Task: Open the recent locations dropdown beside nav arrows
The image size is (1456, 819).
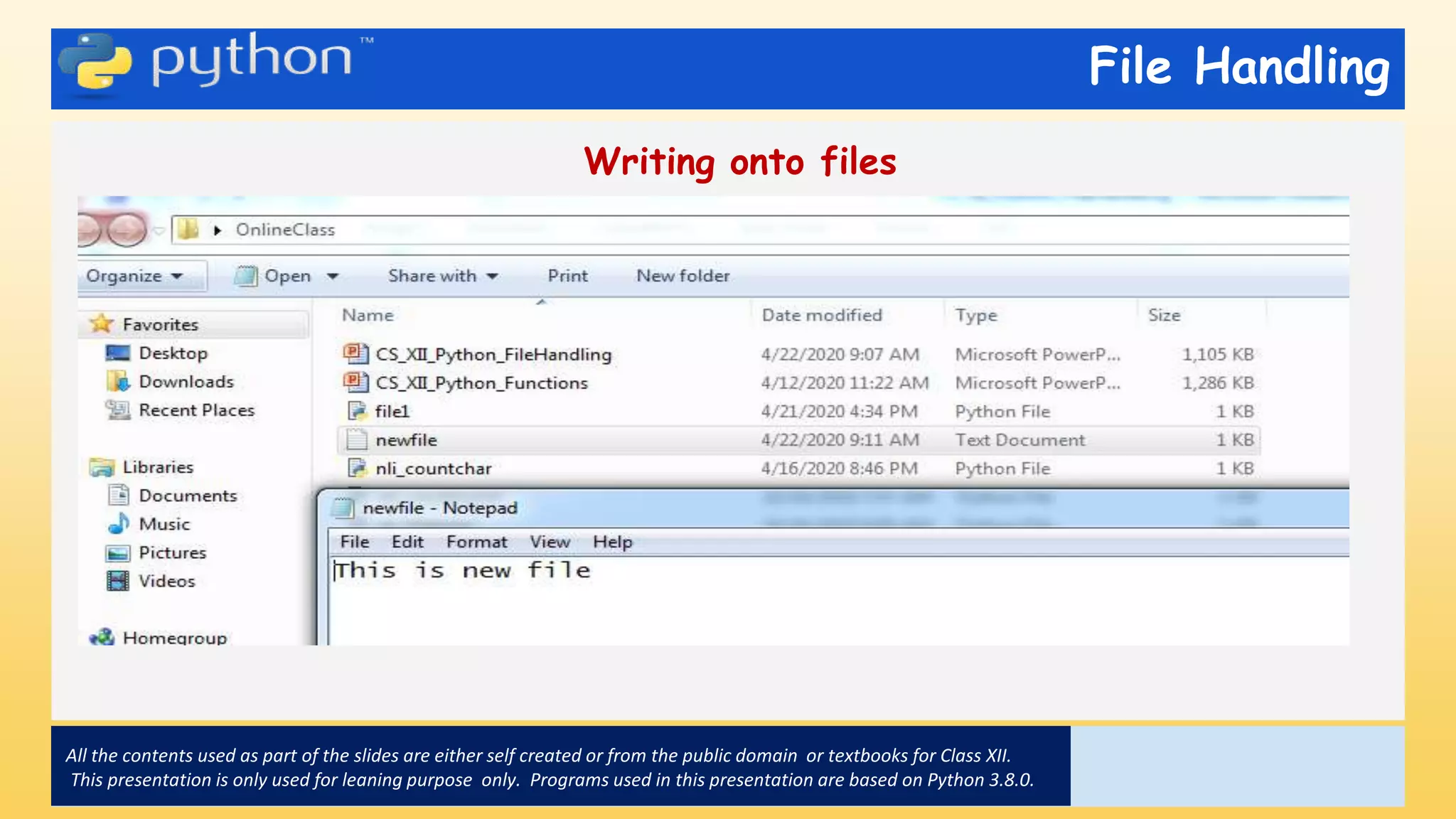Action: pos(159,231)
